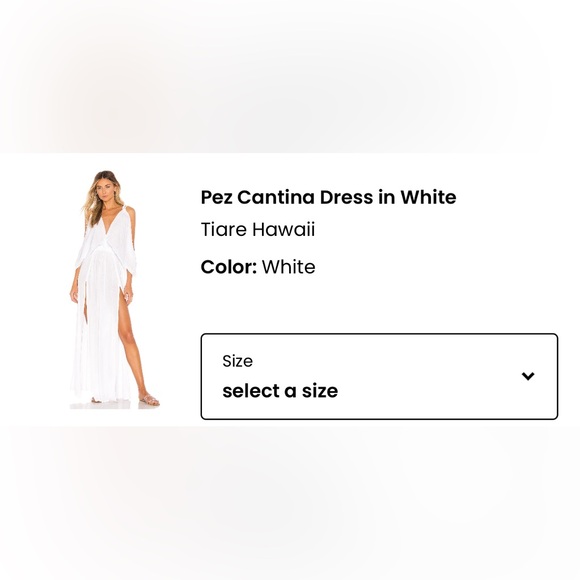Screen dimensions: 580x580
Task: Click the blurred area below the product card
Action: [x=290, y=503]
